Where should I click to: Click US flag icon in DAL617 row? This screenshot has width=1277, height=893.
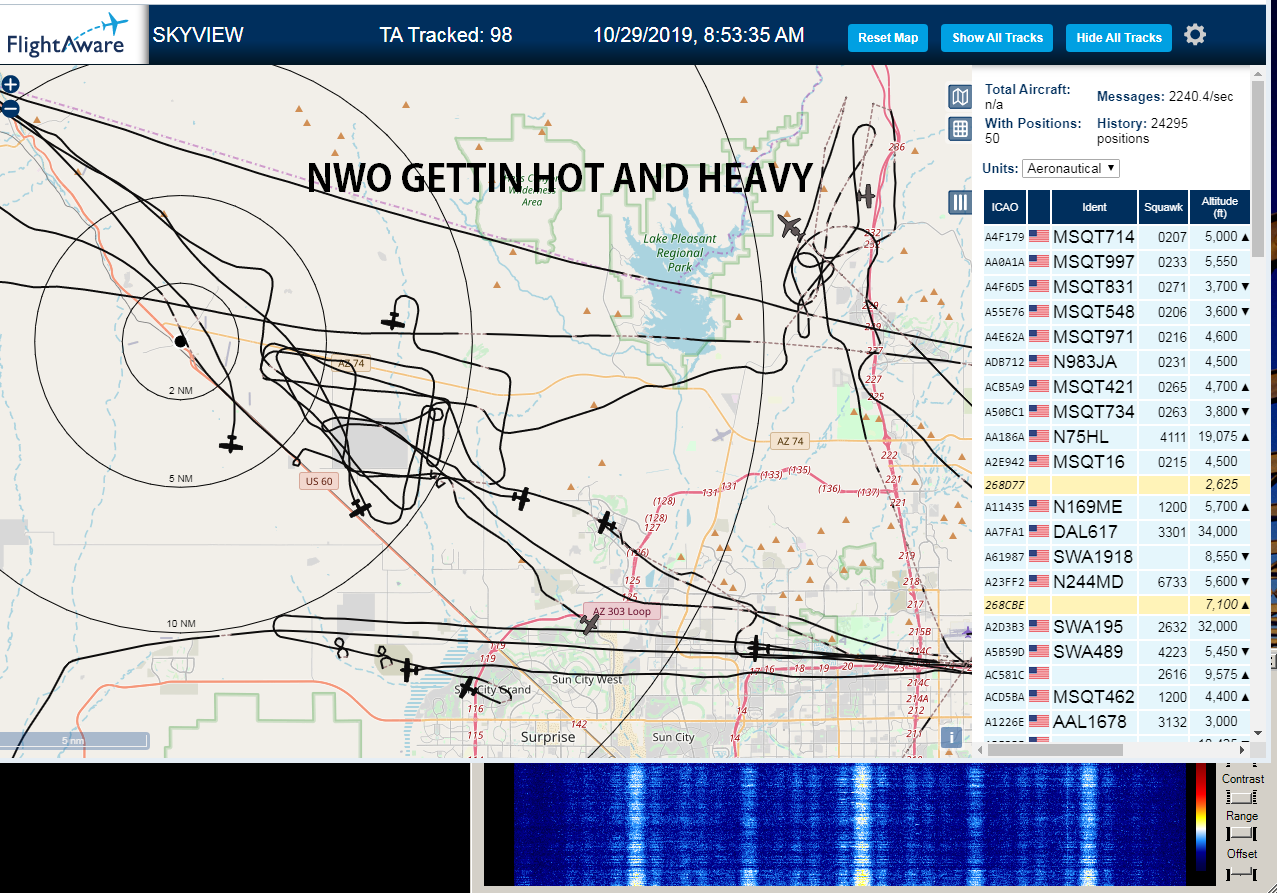tap(1039, 532)
